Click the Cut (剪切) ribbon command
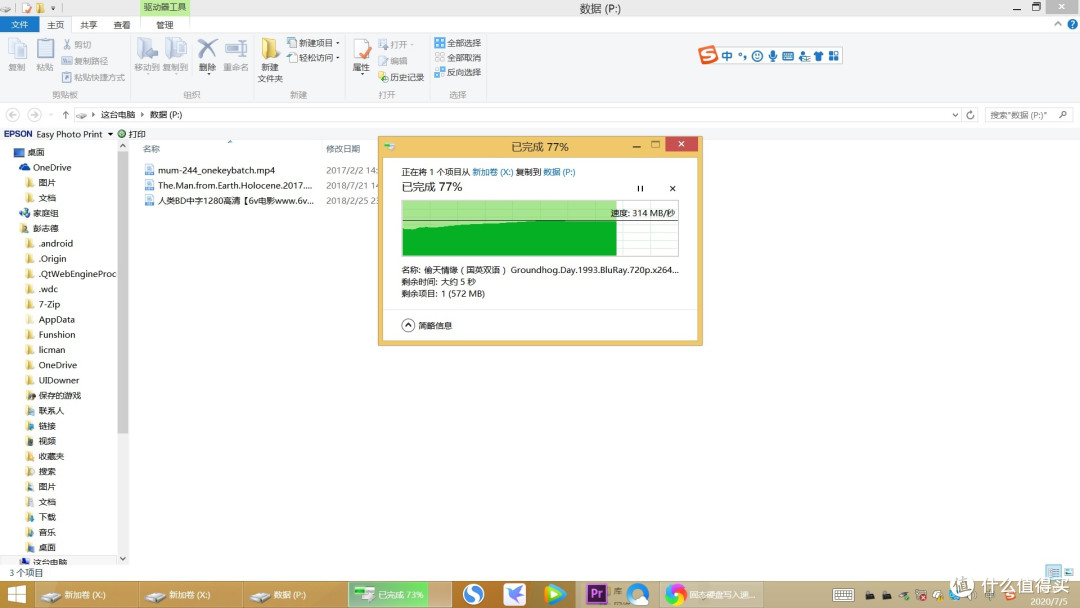 76,44
